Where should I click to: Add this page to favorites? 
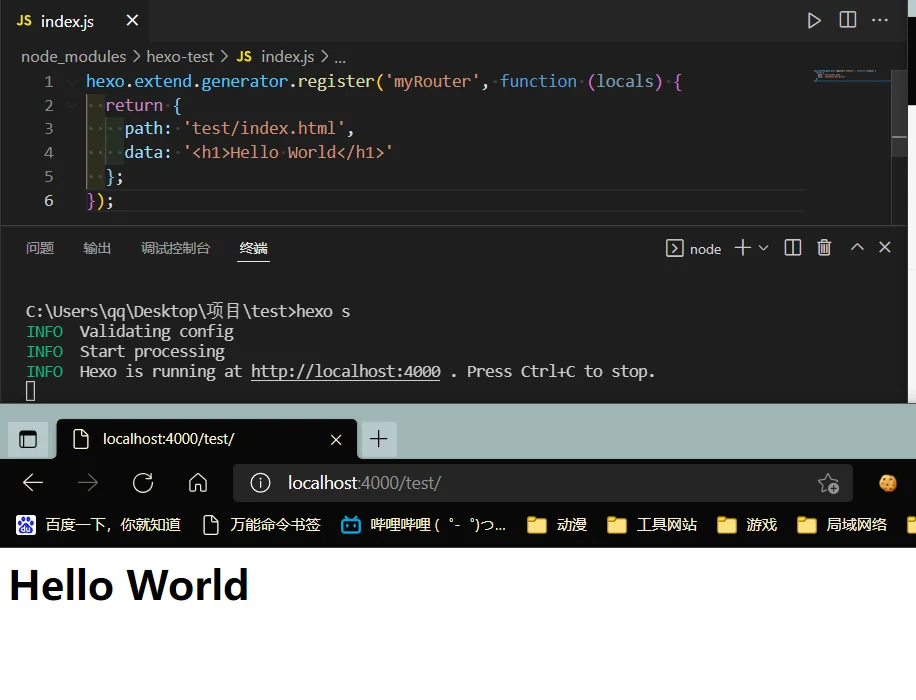(828, 484)
